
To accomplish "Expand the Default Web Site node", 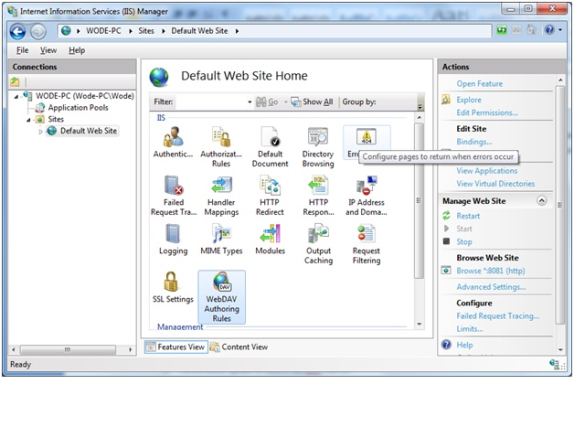I will tap(41, 131).
